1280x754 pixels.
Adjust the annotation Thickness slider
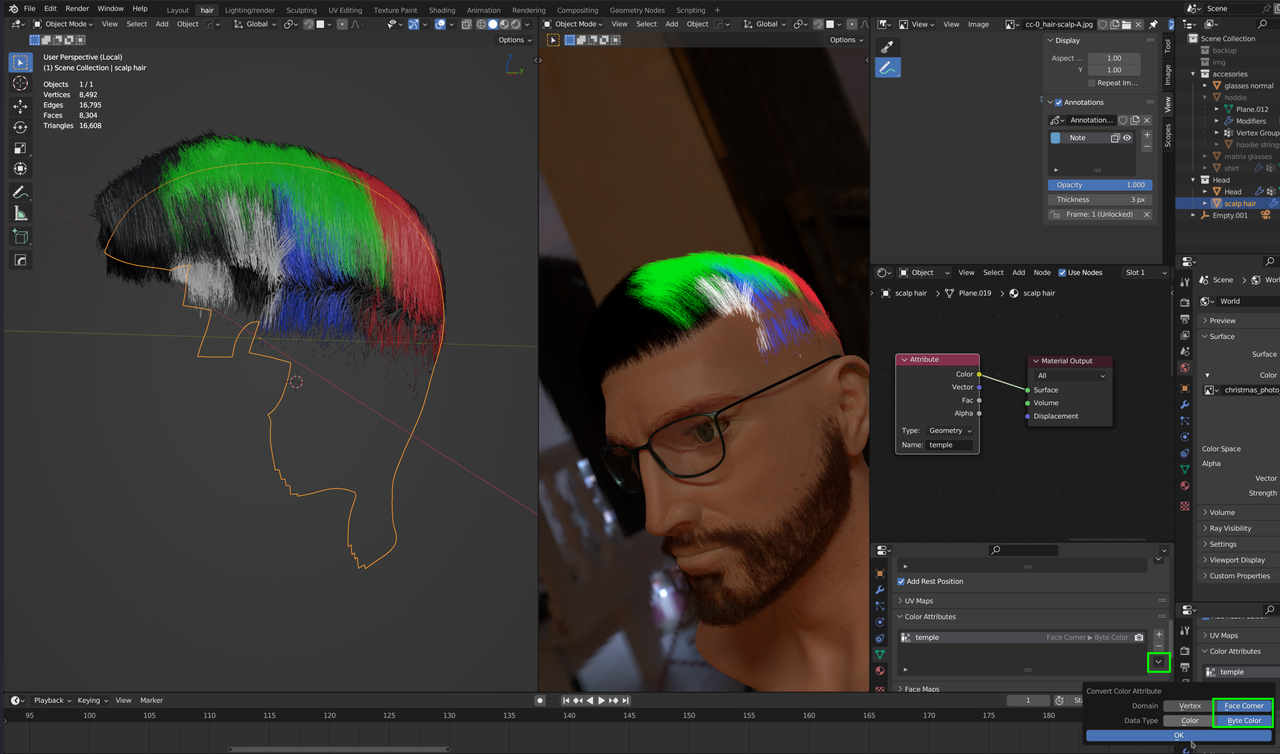(1100, 200)
